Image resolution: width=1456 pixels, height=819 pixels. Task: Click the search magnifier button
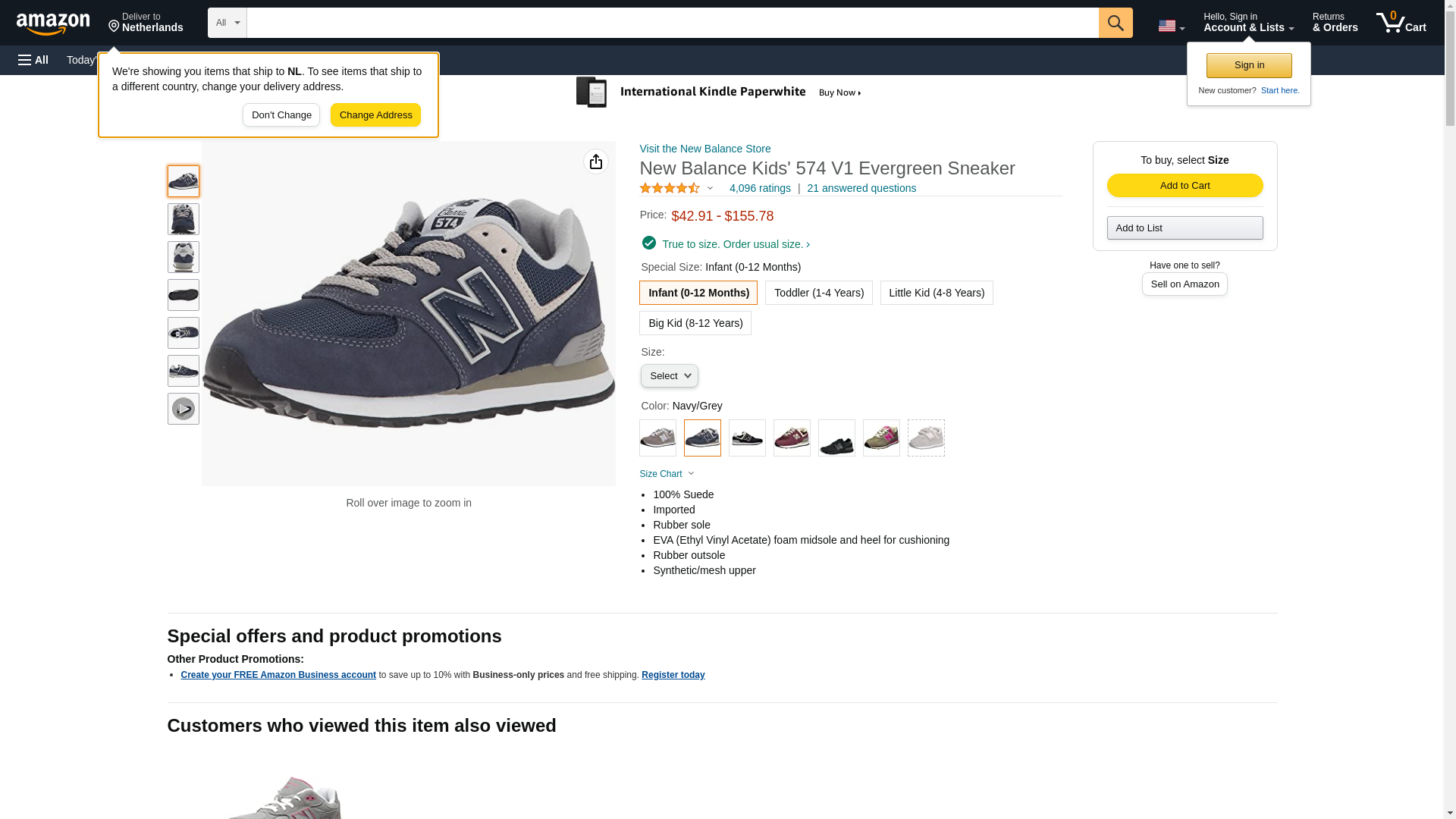[x=1115, y=23]
